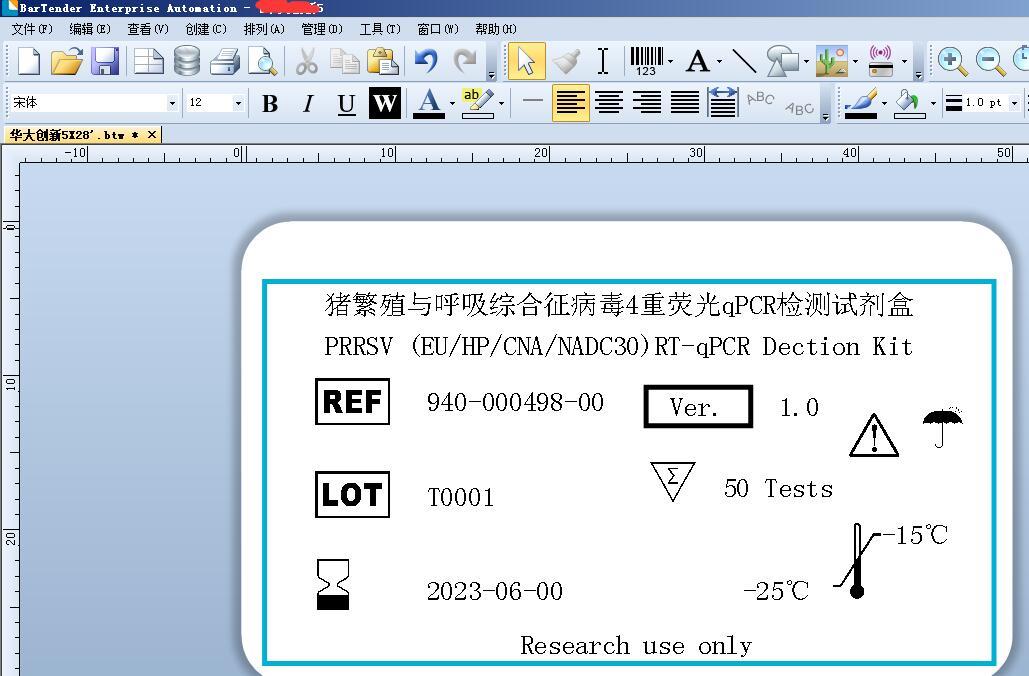Select the text creation tool
The height and width of the screenshot is (676, 1029).
698,61
